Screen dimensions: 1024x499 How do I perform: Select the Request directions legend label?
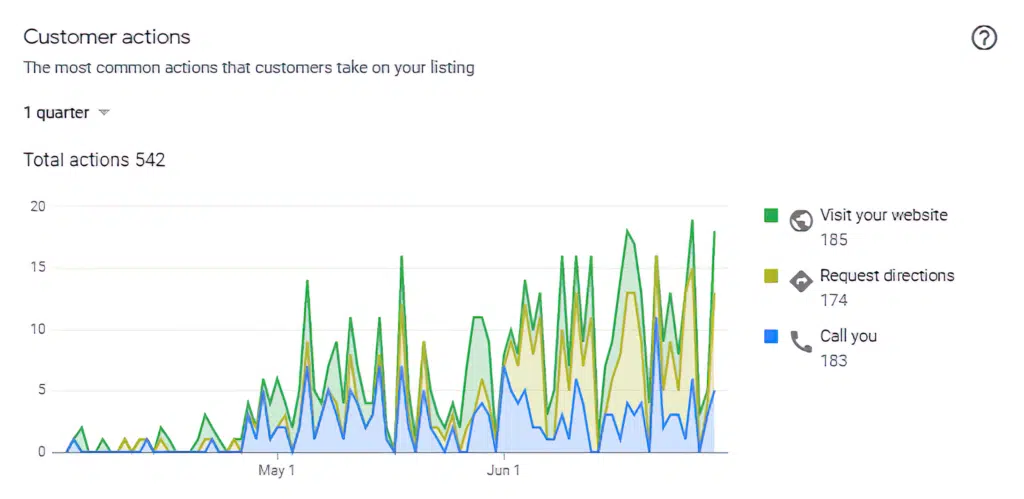click(x=886, y=276)
